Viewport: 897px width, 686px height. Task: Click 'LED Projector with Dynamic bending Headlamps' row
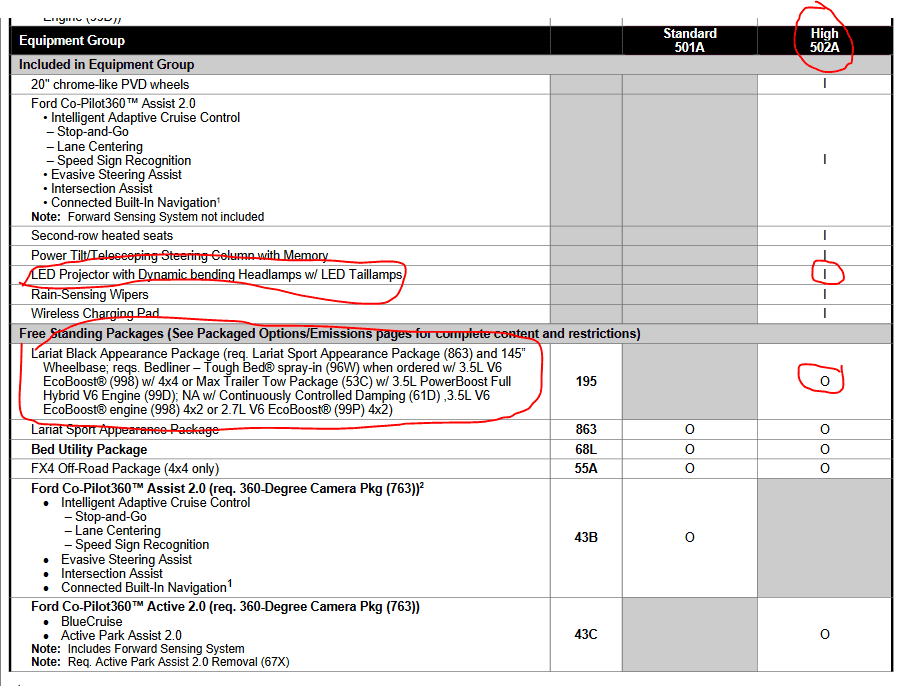[x=217, y=275]
